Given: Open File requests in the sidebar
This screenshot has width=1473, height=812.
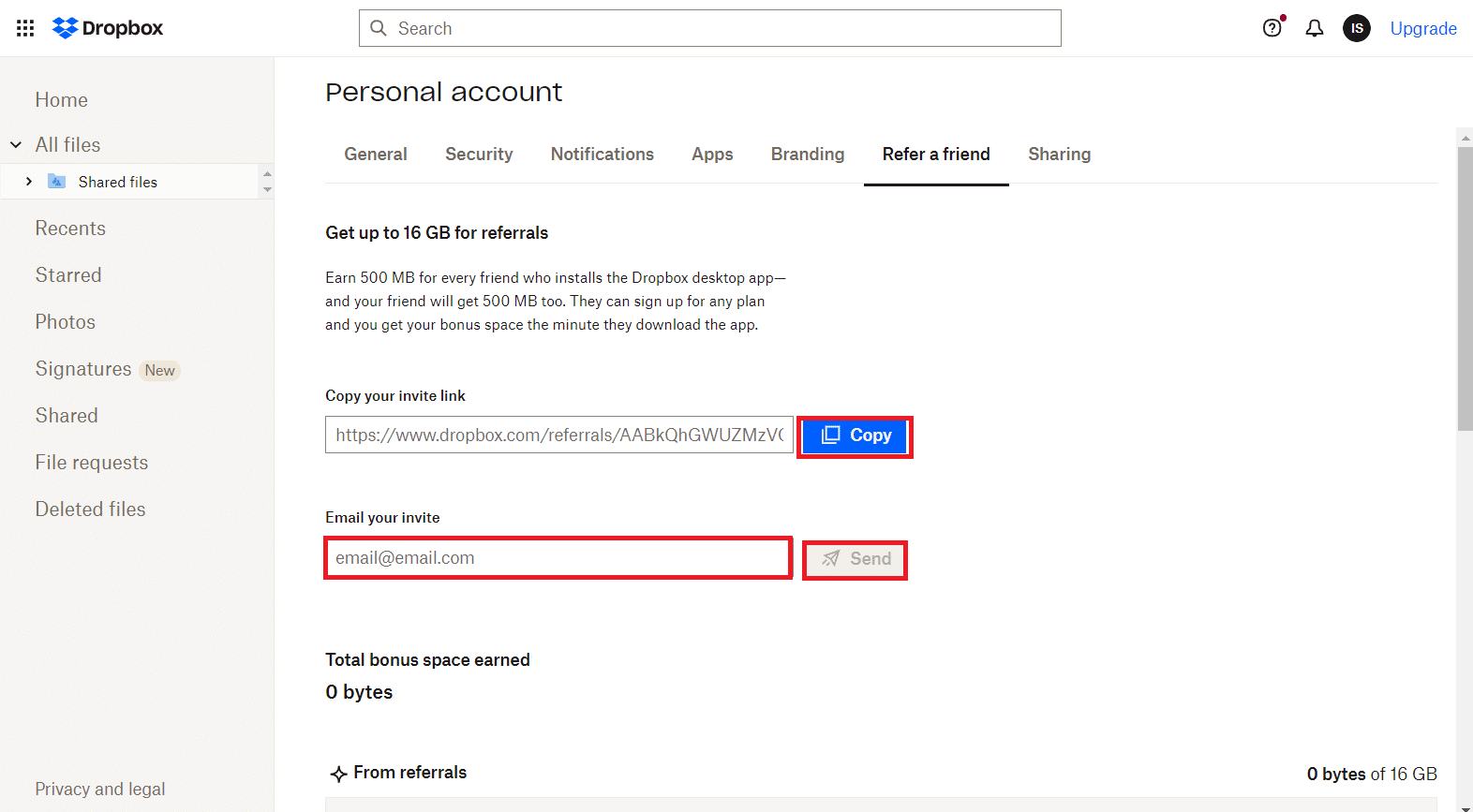Looking at the screenshot, I should 92,463.
